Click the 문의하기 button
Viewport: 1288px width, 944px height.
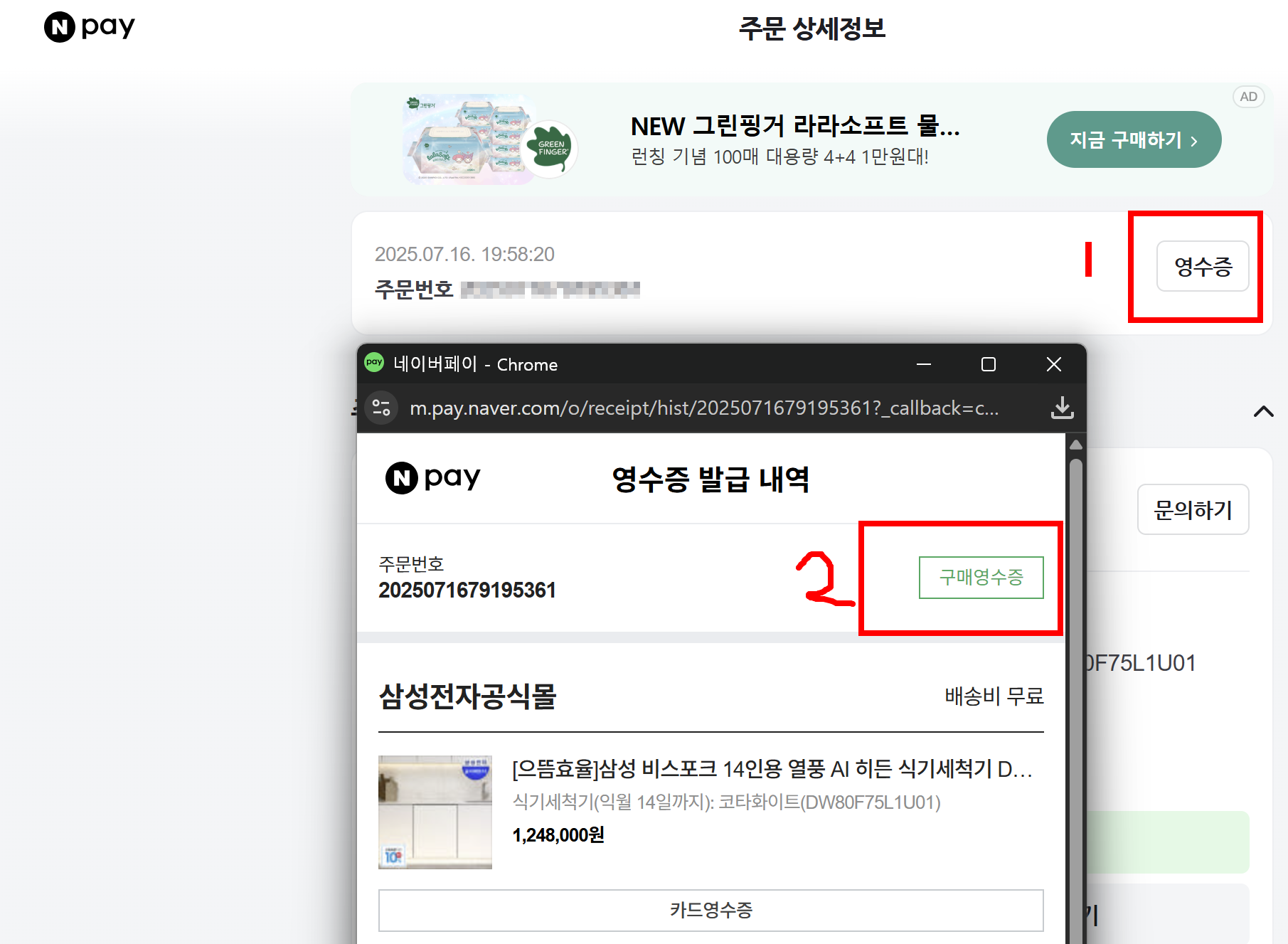(1193, 509)
